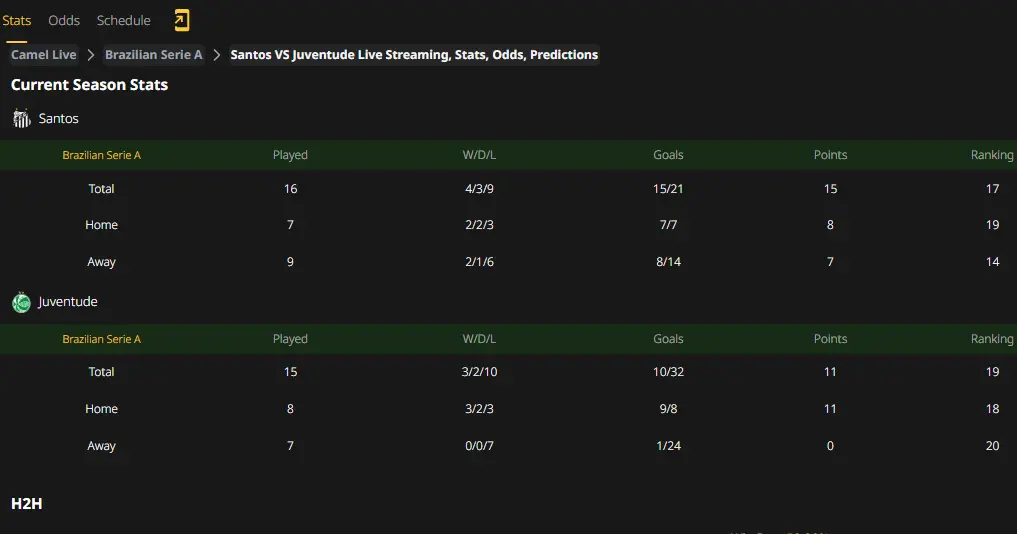This screenshot has width=1017, height=534.
Task: Click the Santos VS Juventude breadcrumb title
Action: click(x=414, y=55)
